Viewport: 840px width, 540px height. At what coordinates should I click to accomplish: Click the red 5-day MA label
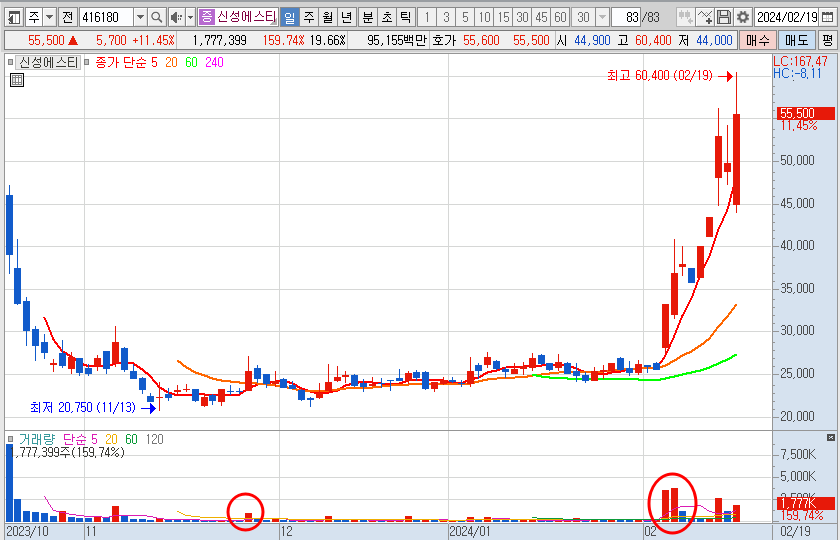[154, 63]
